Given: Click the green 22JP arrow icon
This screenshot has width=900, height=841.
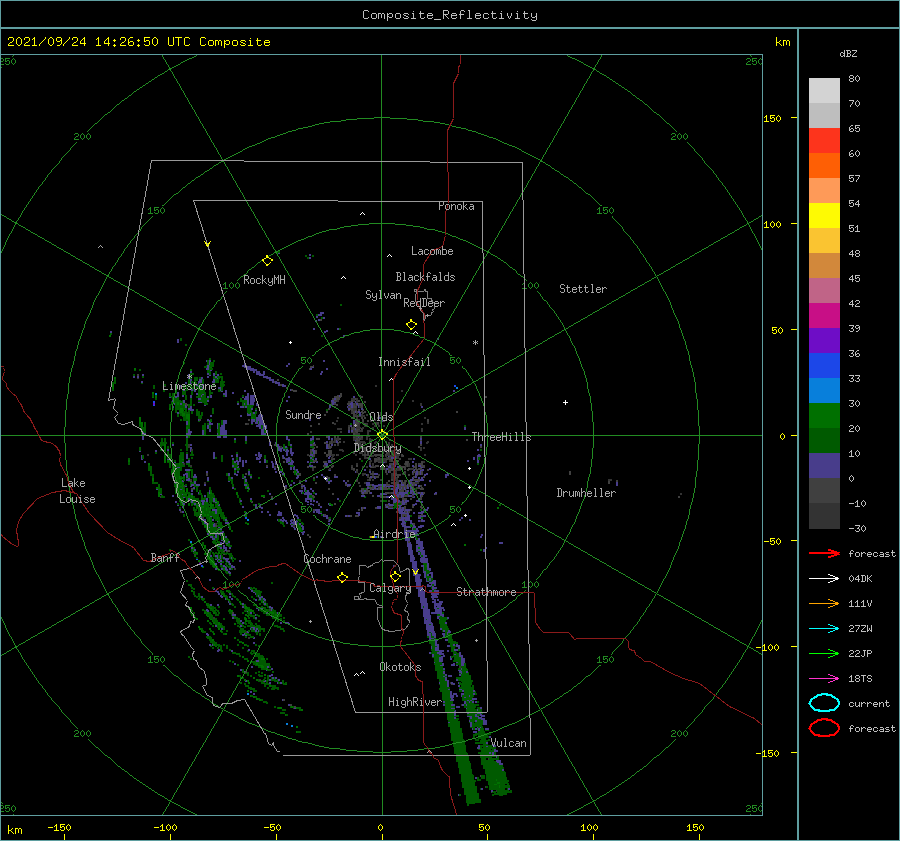Looking at the screenshot, I should [x=824, y=653].
